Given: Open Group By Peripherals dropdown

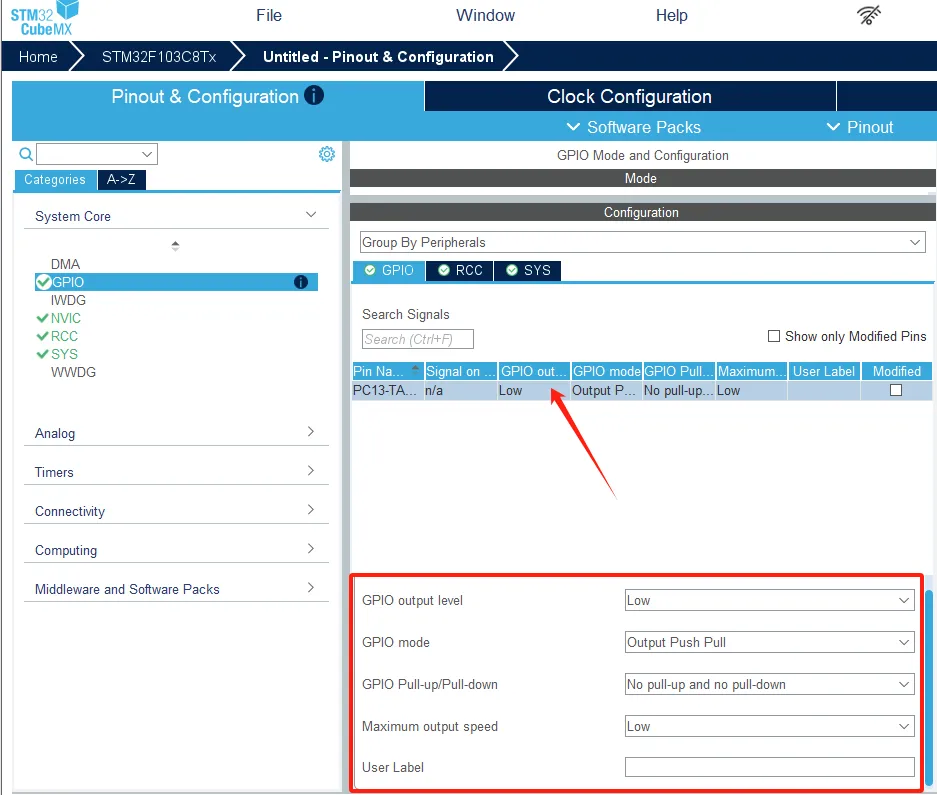Looking at the screenshot, I should [x=642, y=243].
